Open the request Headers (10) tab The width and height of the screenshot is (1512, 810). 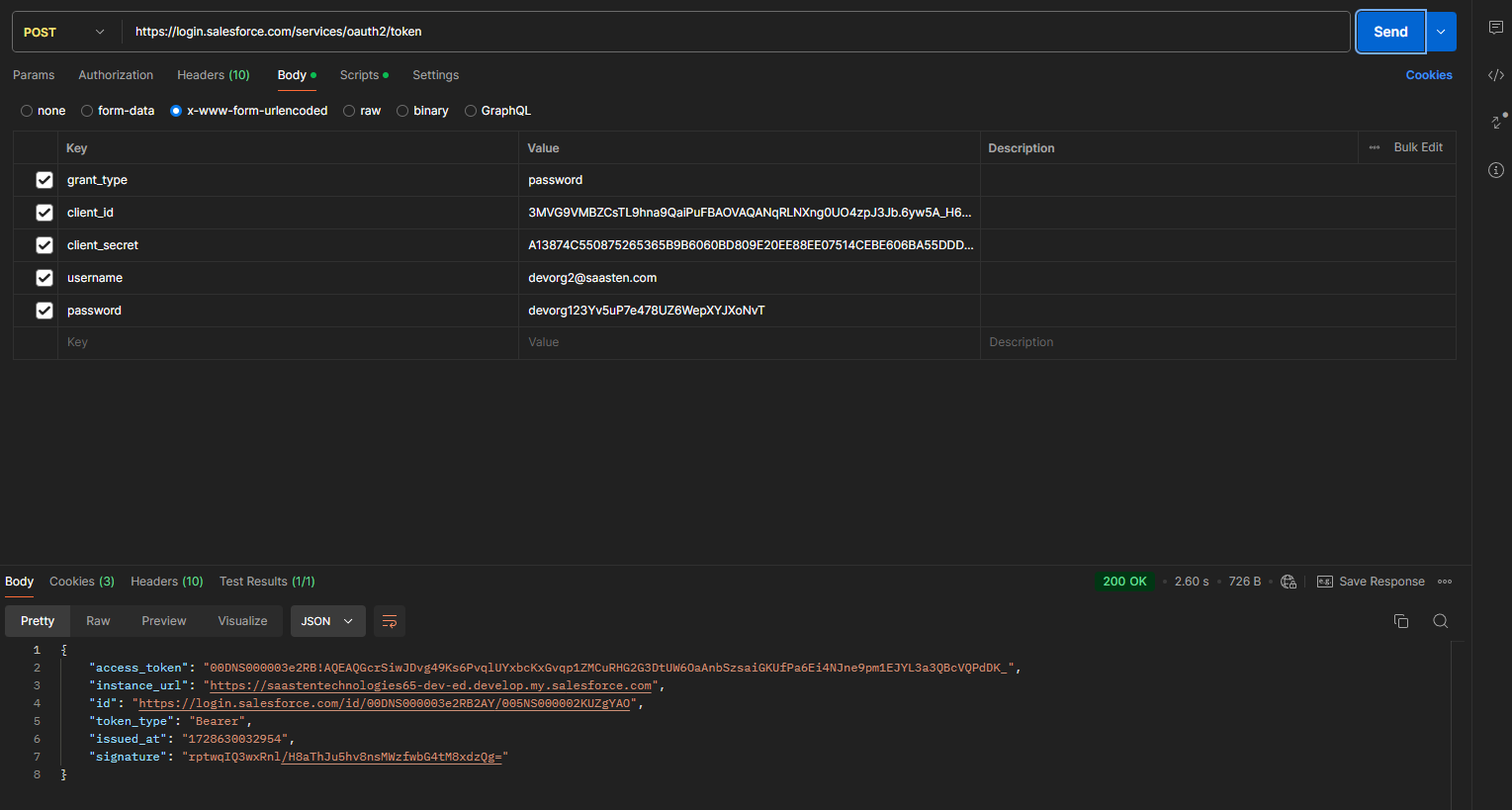(x=214, y=75)
